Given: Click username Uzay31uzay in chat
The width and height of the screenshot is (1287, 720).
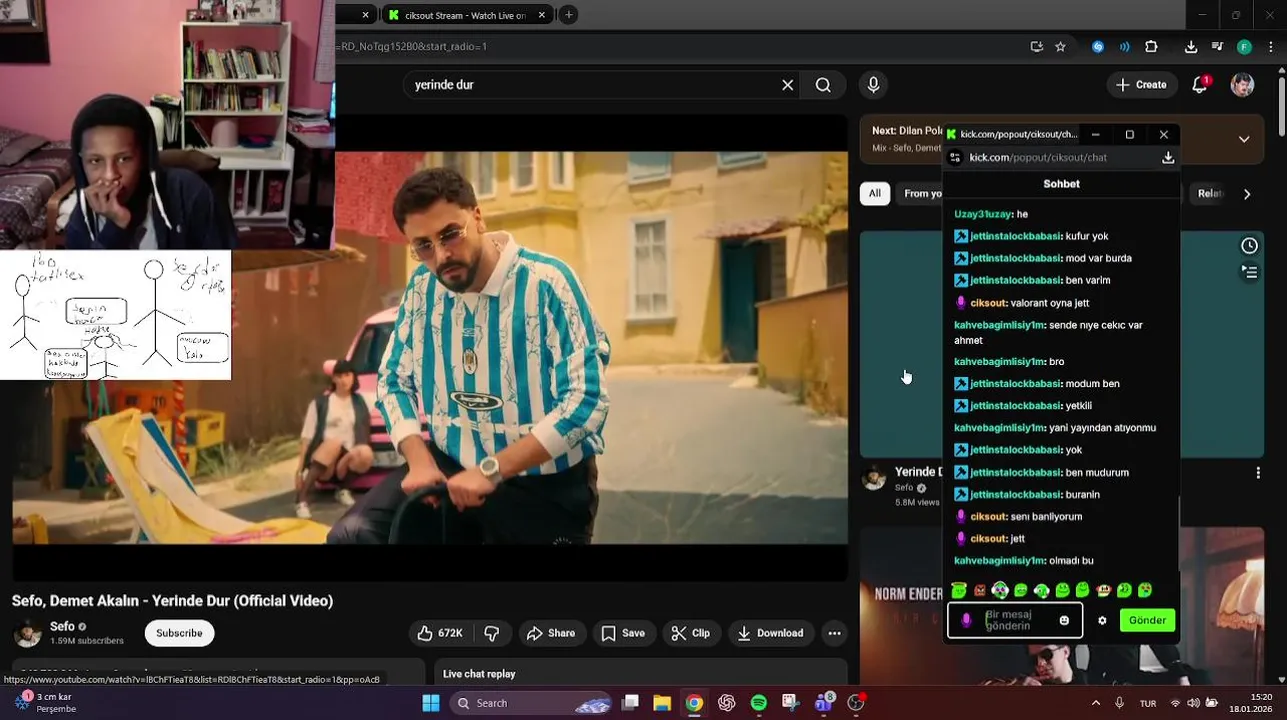Looking at the screenshot, I should (983, 214).
